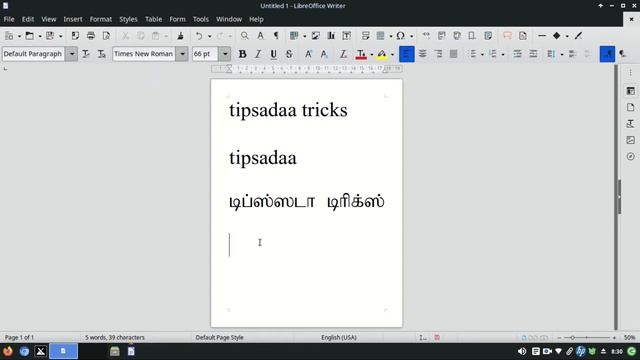The width and height of the screenshot is (640, 360).
Task: Click the Decrease Indent icon
Action: point(533,54)
